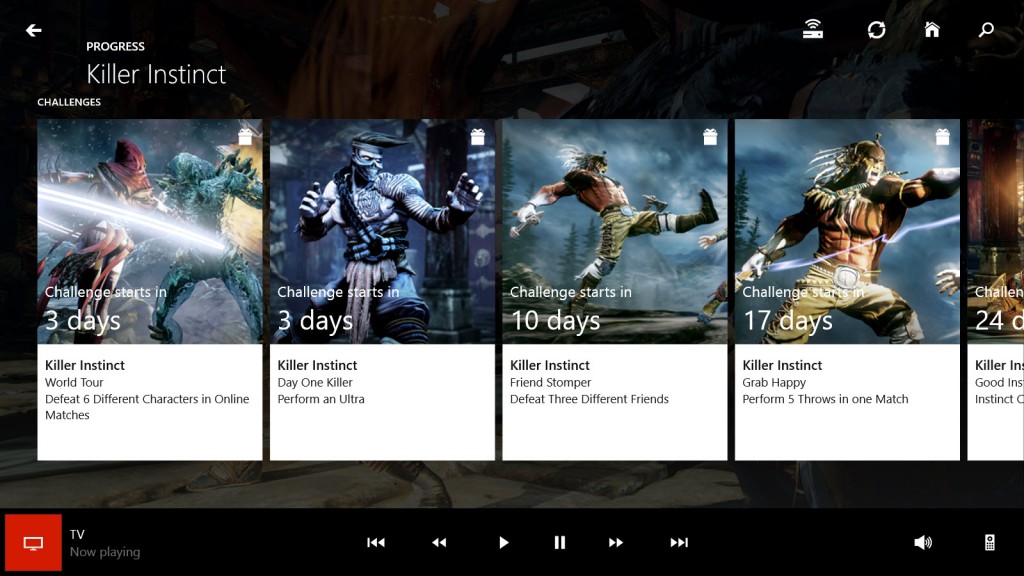Image resolution: width=1024 pixels, height=576 pixels.
Task: Fast forward playback
Action: pos(616,543)
